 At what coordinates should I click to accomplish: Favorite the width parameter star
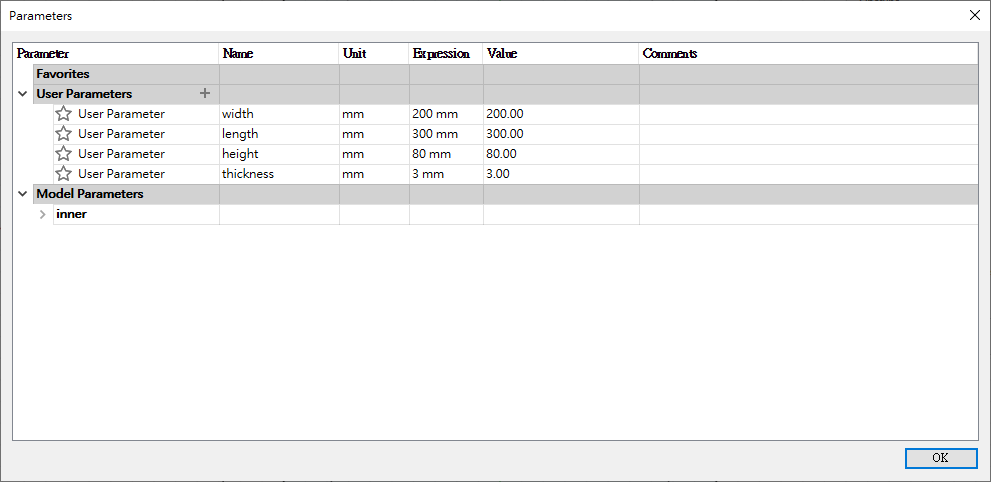(64, 114)
